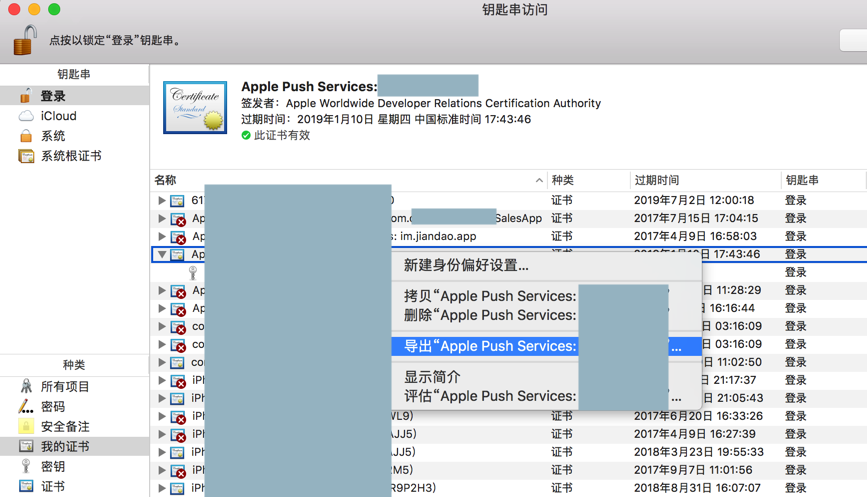
Task: Expand the certificate expiring 2017年4月9日 16:27:39
Action: coord(161,434)
